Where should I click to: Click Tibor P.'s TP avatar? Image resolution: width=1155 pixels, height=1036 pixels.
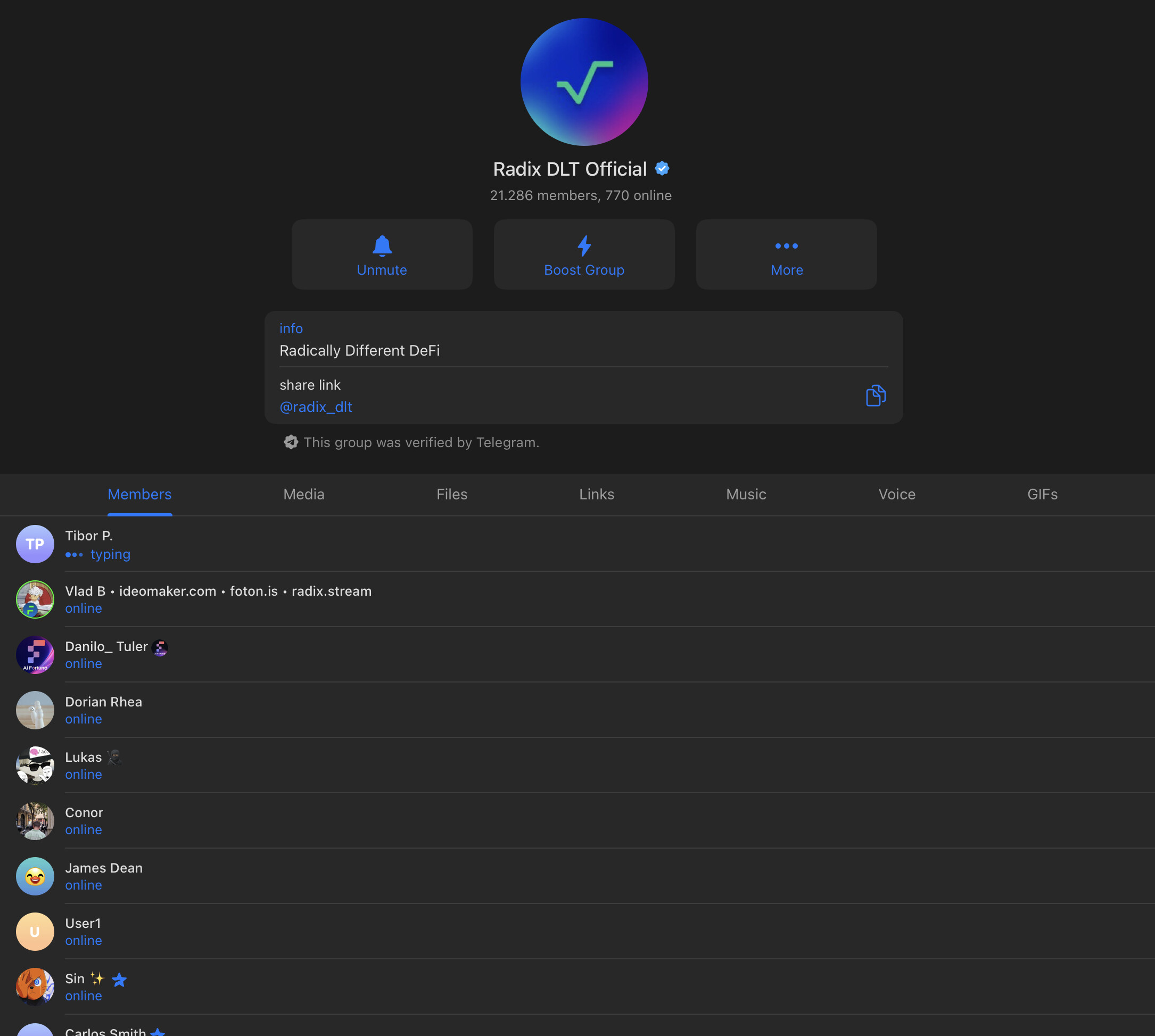(35, 544)
